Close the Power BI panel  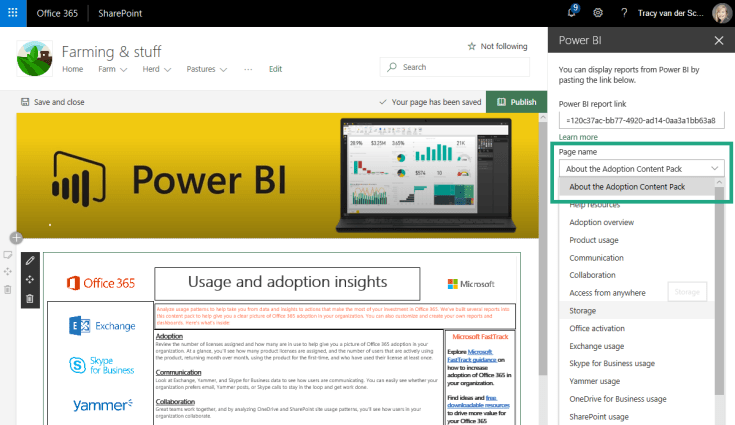click(x=718, y=40)
